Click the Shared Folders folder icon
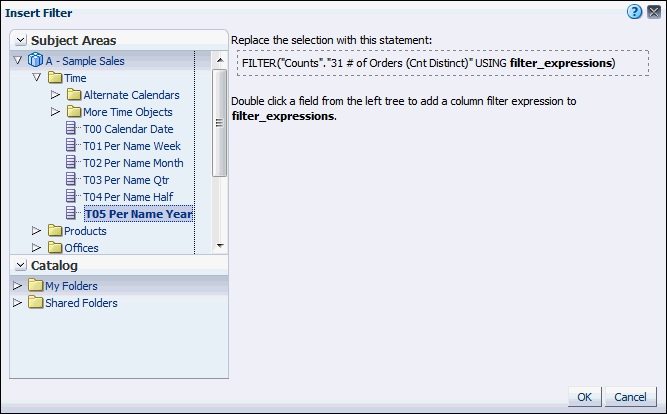The image size is (667, 414). 36,303
